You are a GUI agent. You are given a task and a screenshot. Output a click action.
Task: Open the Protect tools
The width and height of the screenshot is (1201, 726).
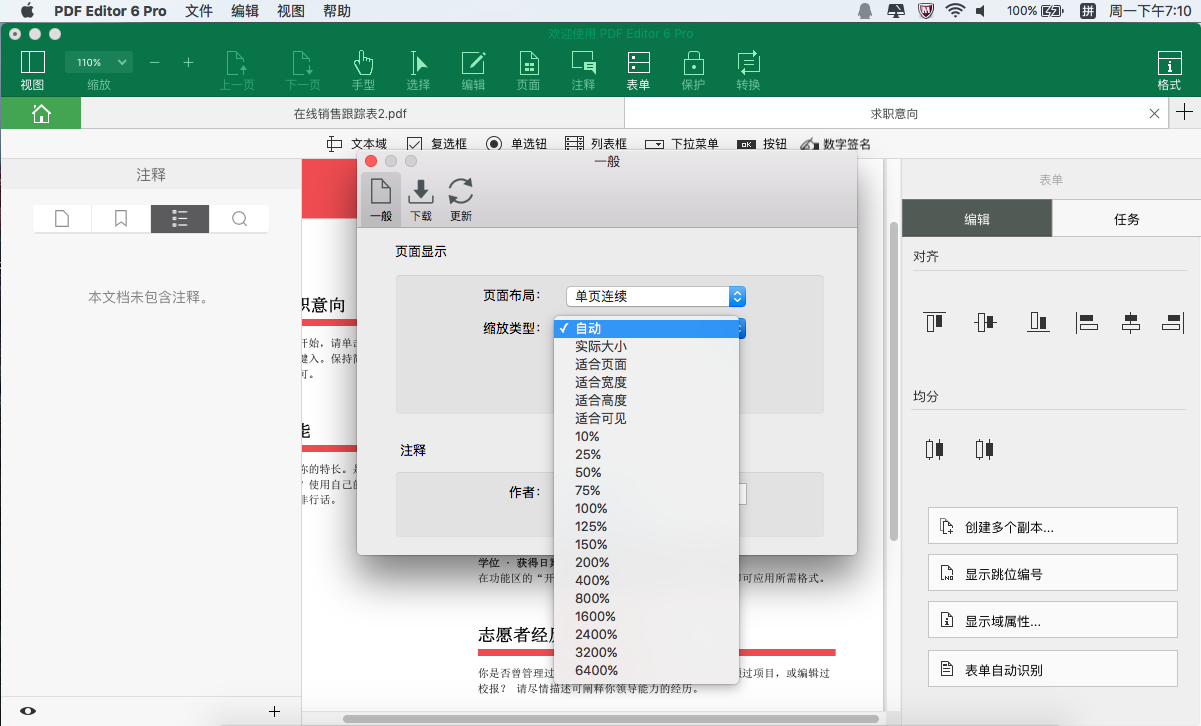[693, 68]
